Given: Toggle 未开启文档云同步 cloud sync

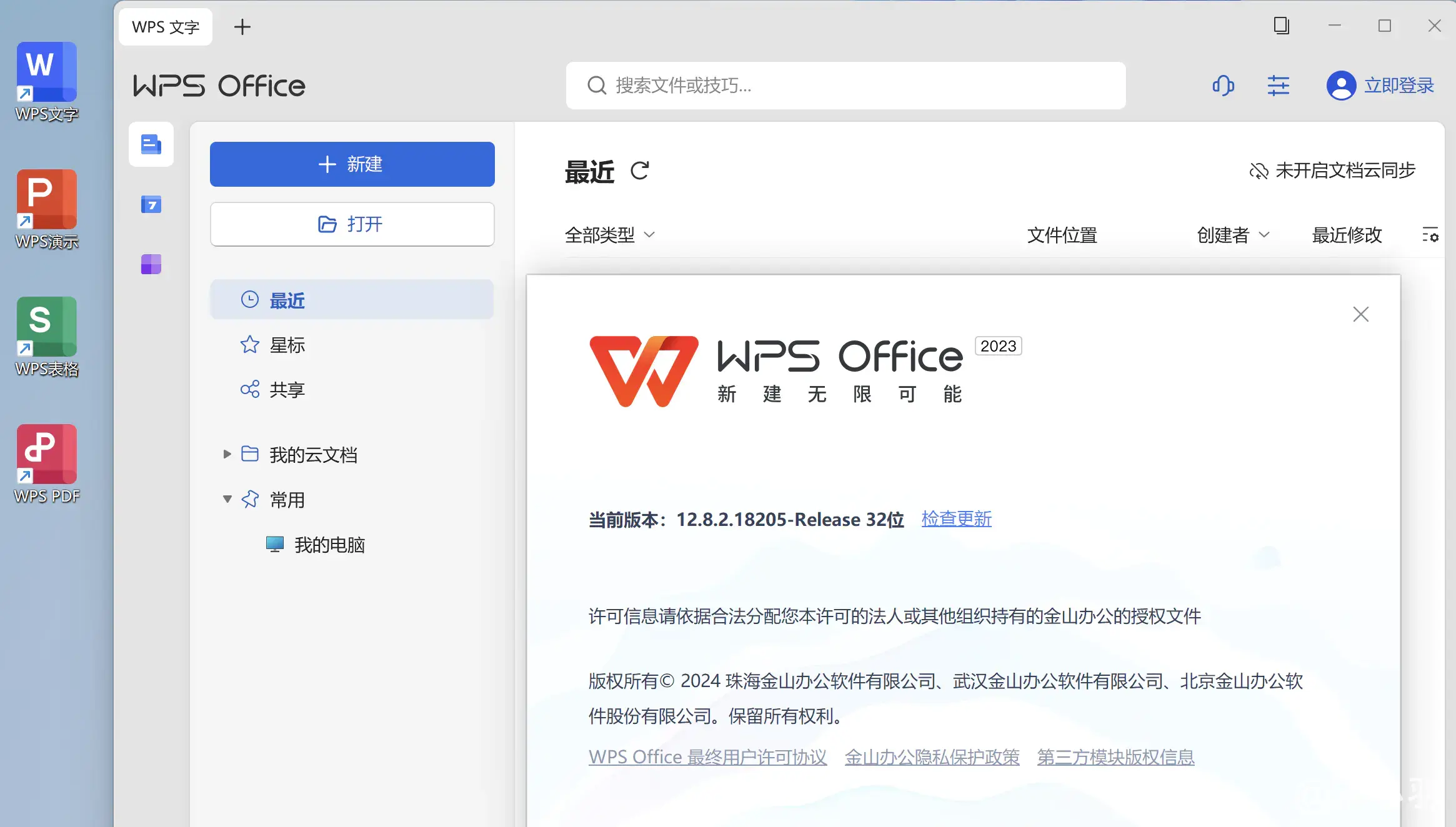Looking at the screenshot, I should pos(1332,171).
